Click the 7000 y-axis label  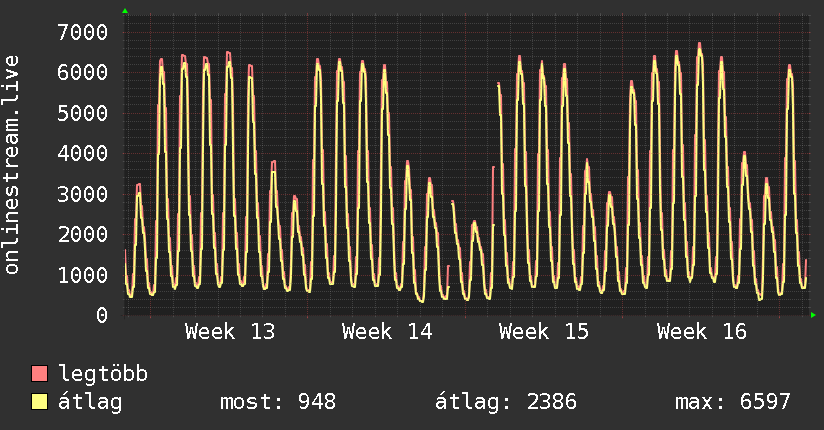(83, 33)
